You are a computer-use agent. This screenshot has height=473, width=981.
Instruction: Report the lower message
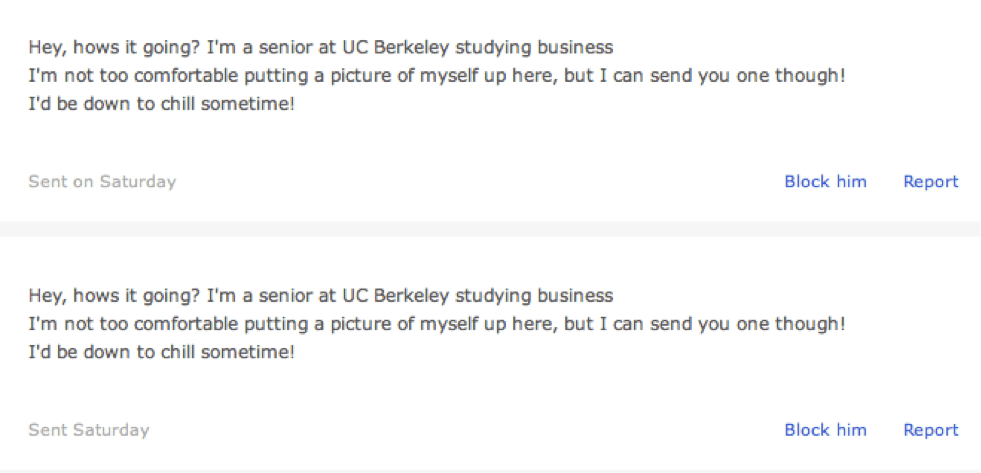pos(930,430)
